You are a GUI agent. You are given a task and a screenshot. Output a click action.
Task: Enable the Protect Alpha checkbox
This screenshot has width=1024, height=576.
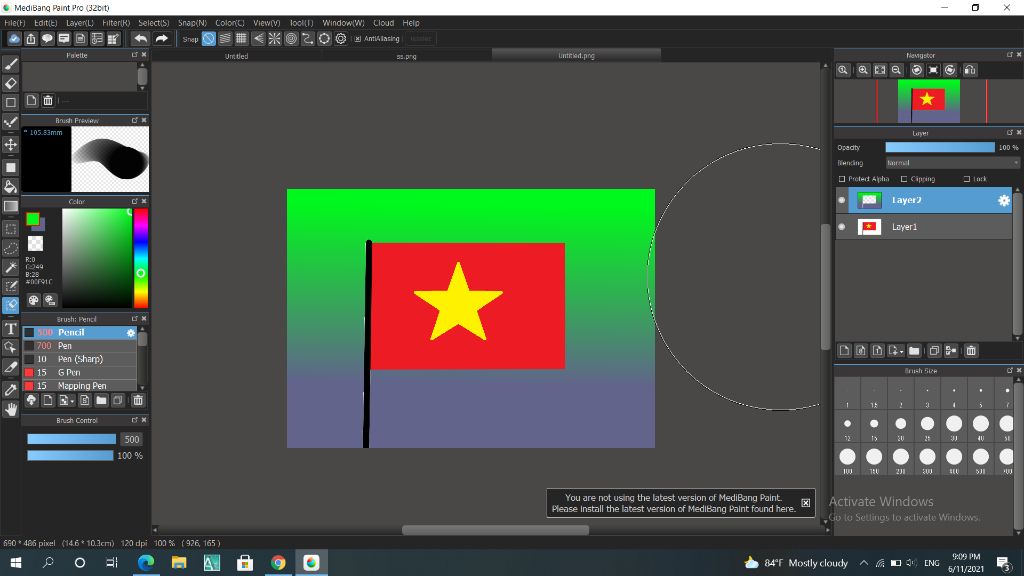(842, 179)
